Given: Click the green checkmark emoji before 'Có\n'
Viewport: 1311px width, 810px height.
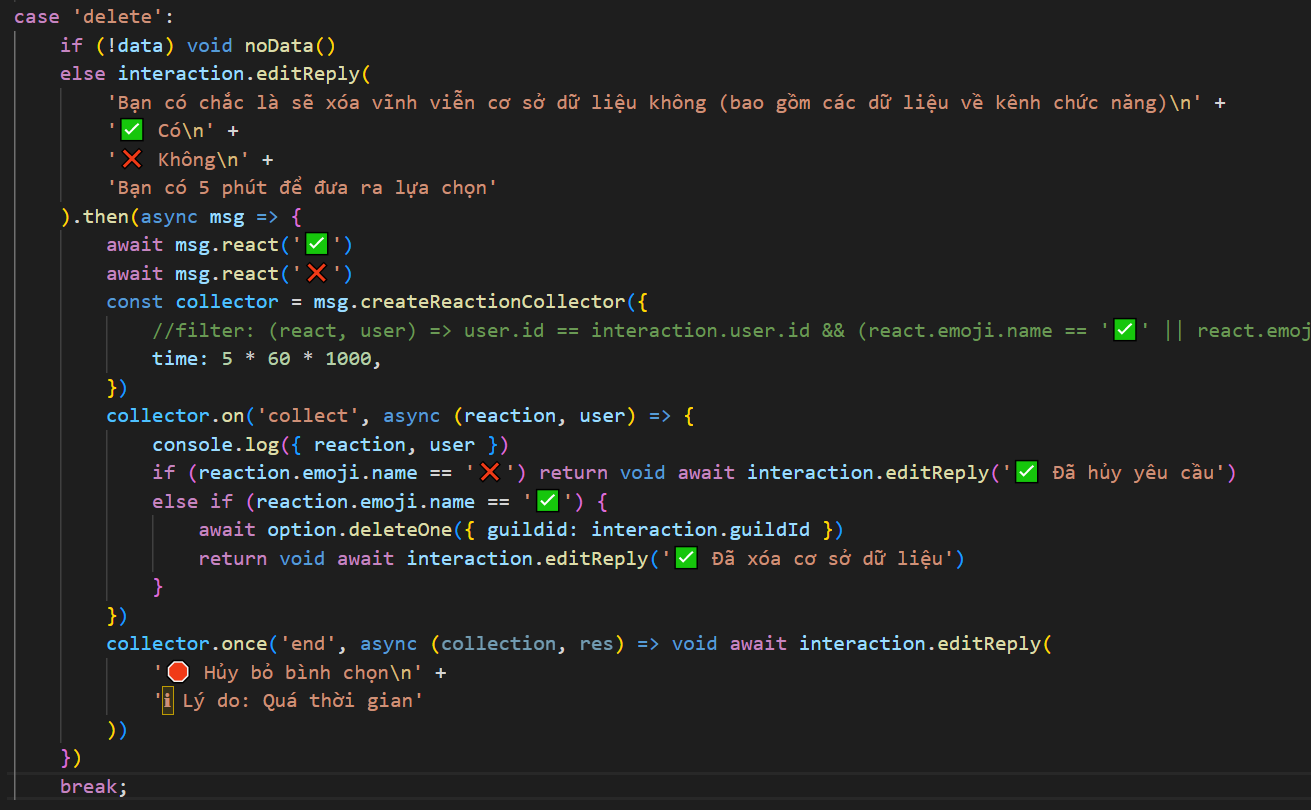Looking at the screenshot, I should coord(131,131).
